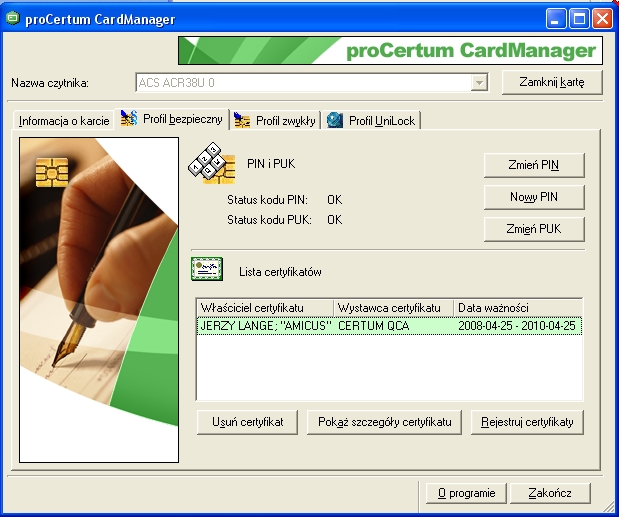Select the JERZY LANGE certificate row
The image size is (619, 517).
pos(389,326)
